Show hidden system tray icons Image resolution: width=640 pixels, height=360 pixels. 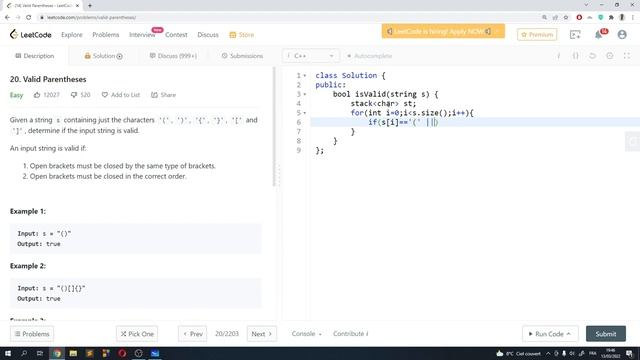[548, 353]
